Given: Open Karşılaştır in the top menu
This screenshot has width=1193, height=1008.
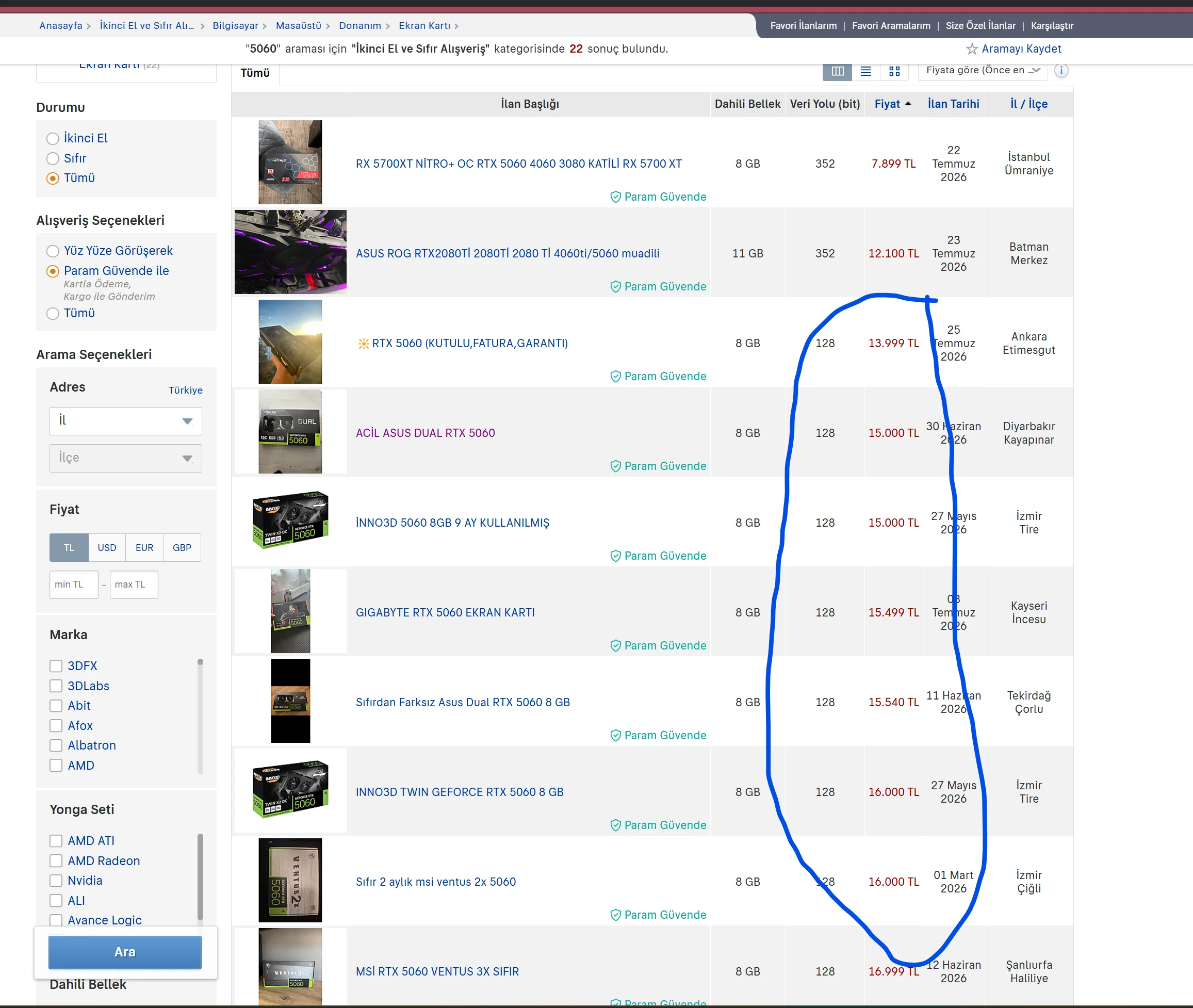Looking at the screenshot, I should [x=1052, y=26].
